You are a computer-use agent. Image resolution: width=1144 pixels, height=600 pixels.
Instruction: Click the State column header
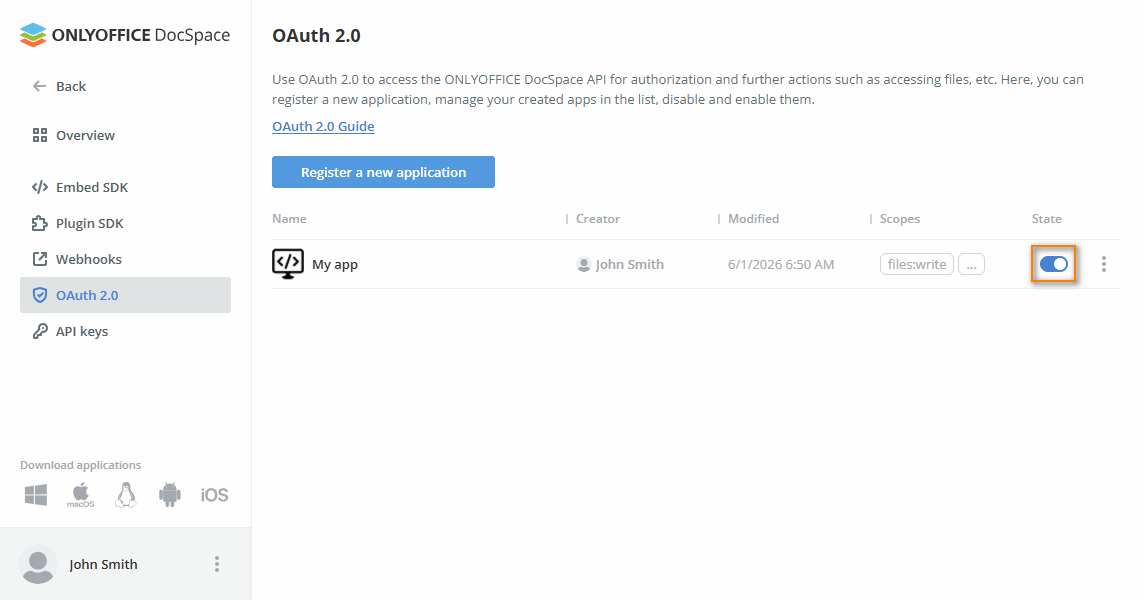coord(1047,219)
